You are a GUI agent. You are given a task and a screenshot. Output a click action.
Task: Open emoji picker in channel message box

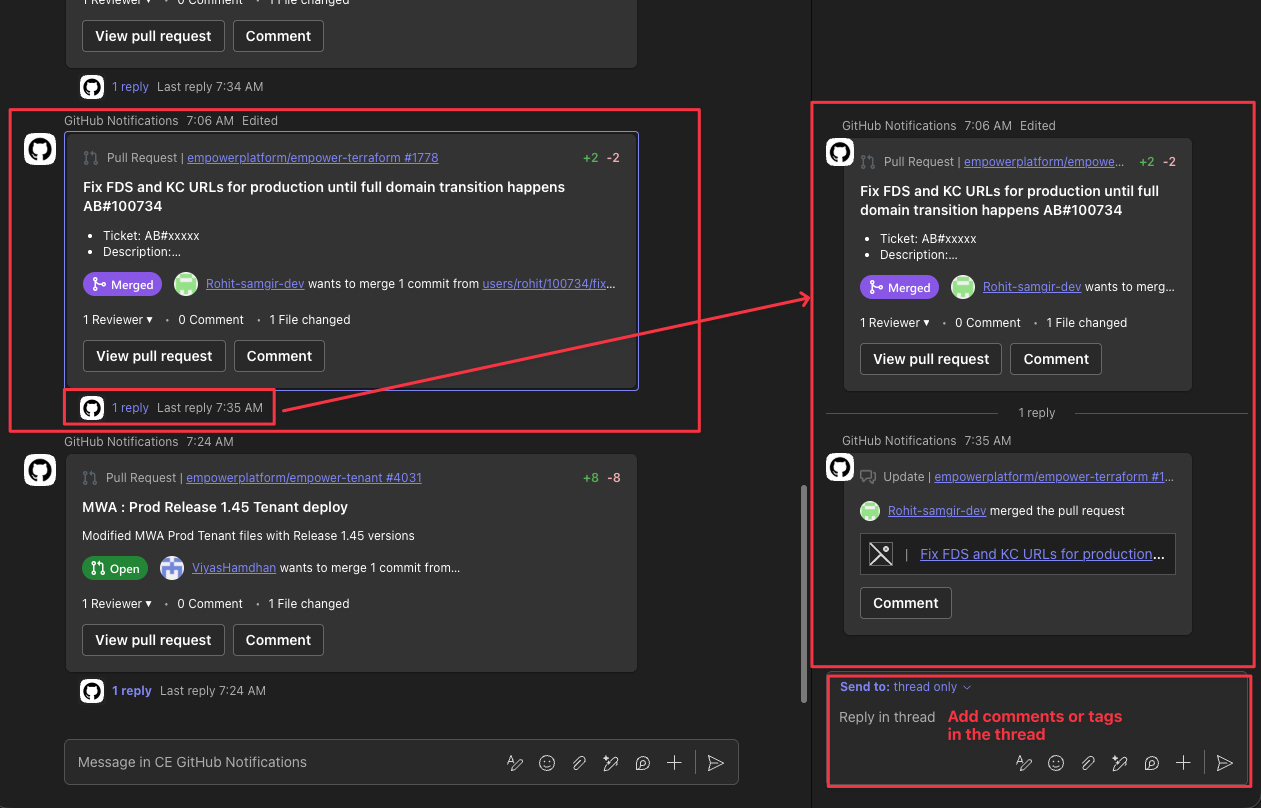point(547,763)
